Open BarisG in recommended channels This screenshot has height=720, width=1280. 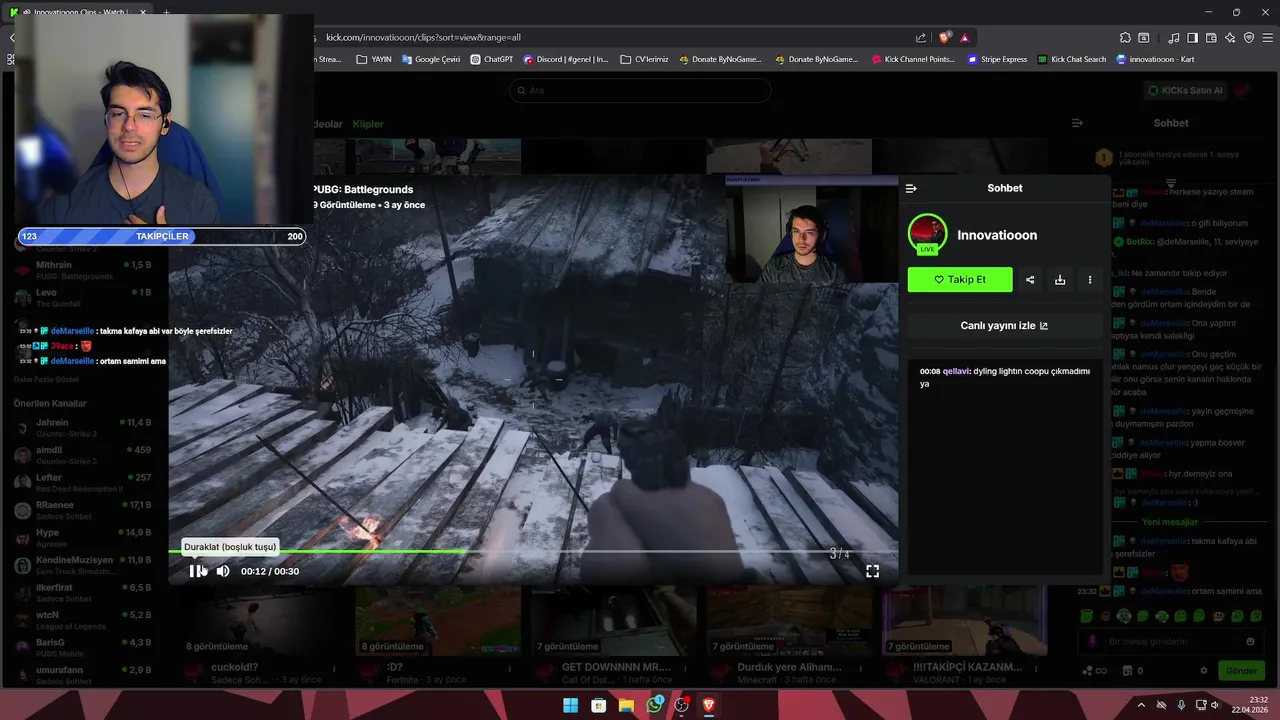click(83, 647)
